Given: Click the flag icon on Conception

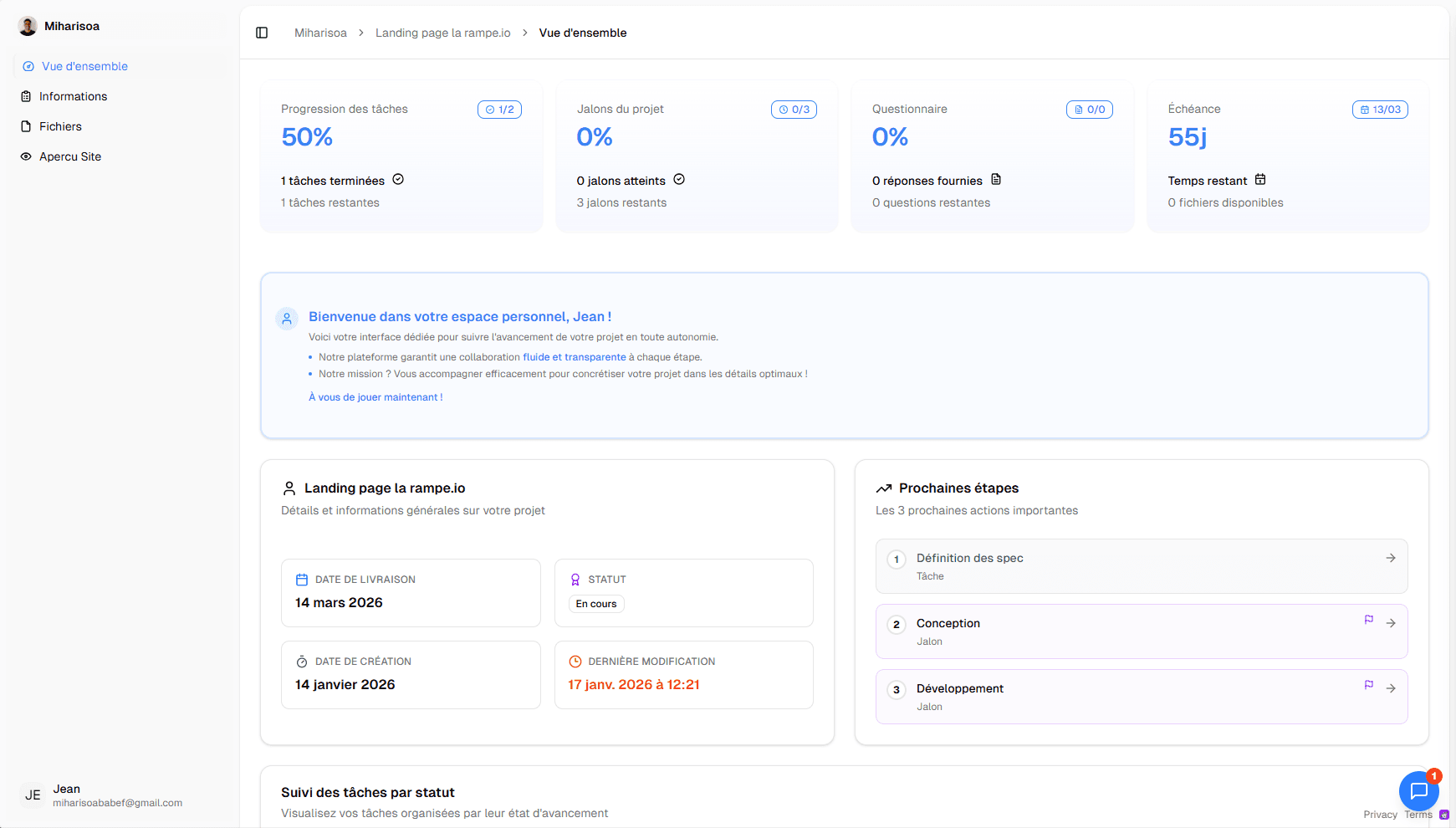Looking at the screenshot, I should (x=1369, y=620).
